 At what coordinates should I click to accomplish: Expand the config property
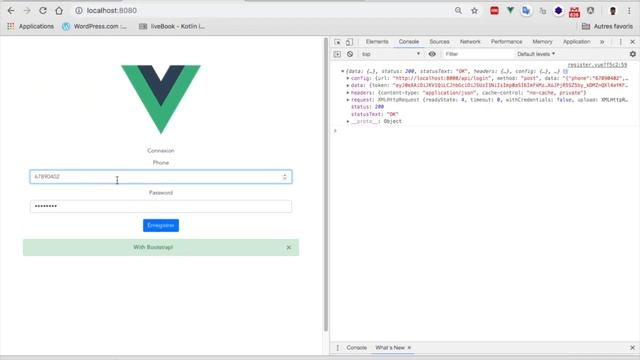tap(348, 78)
